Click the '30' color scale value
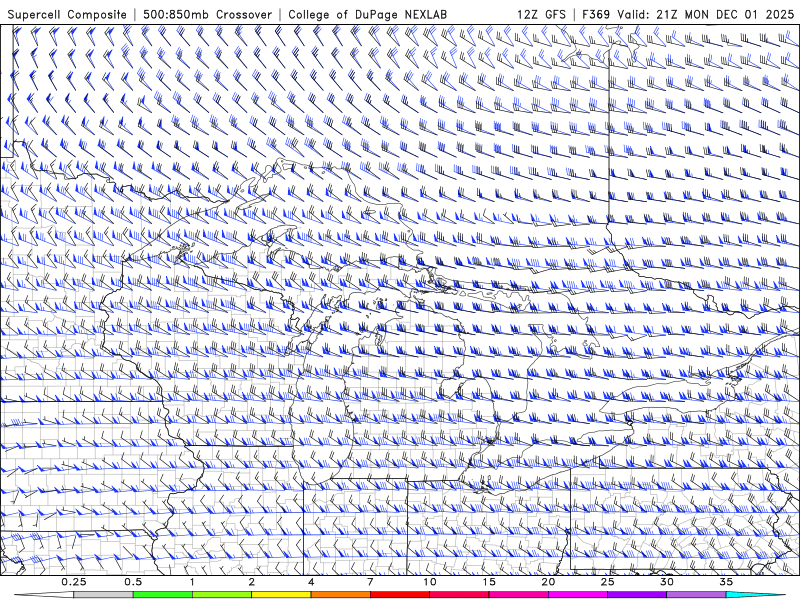 (x=667, y=582)
